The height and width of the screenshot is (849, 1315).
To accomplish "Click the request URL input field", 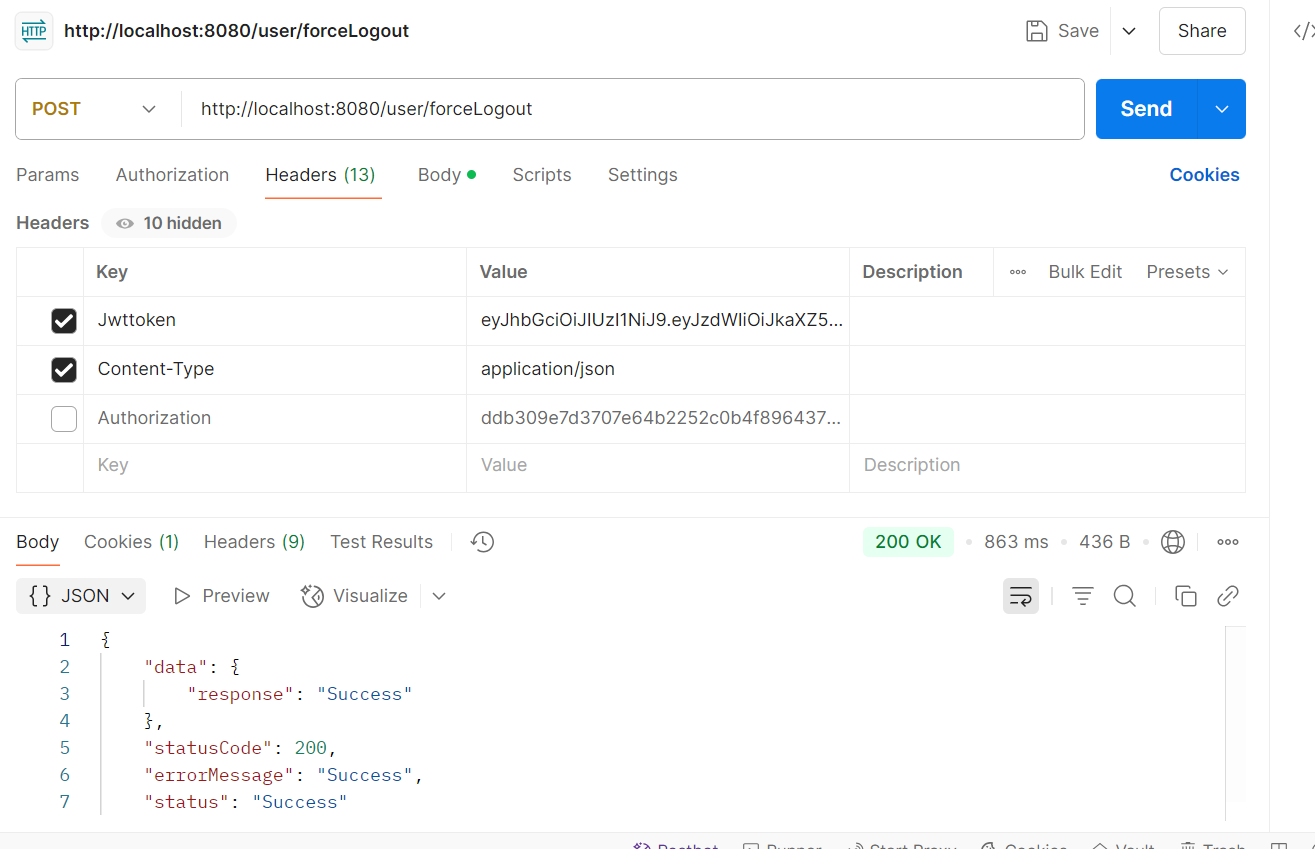I will tap(632, 109).
